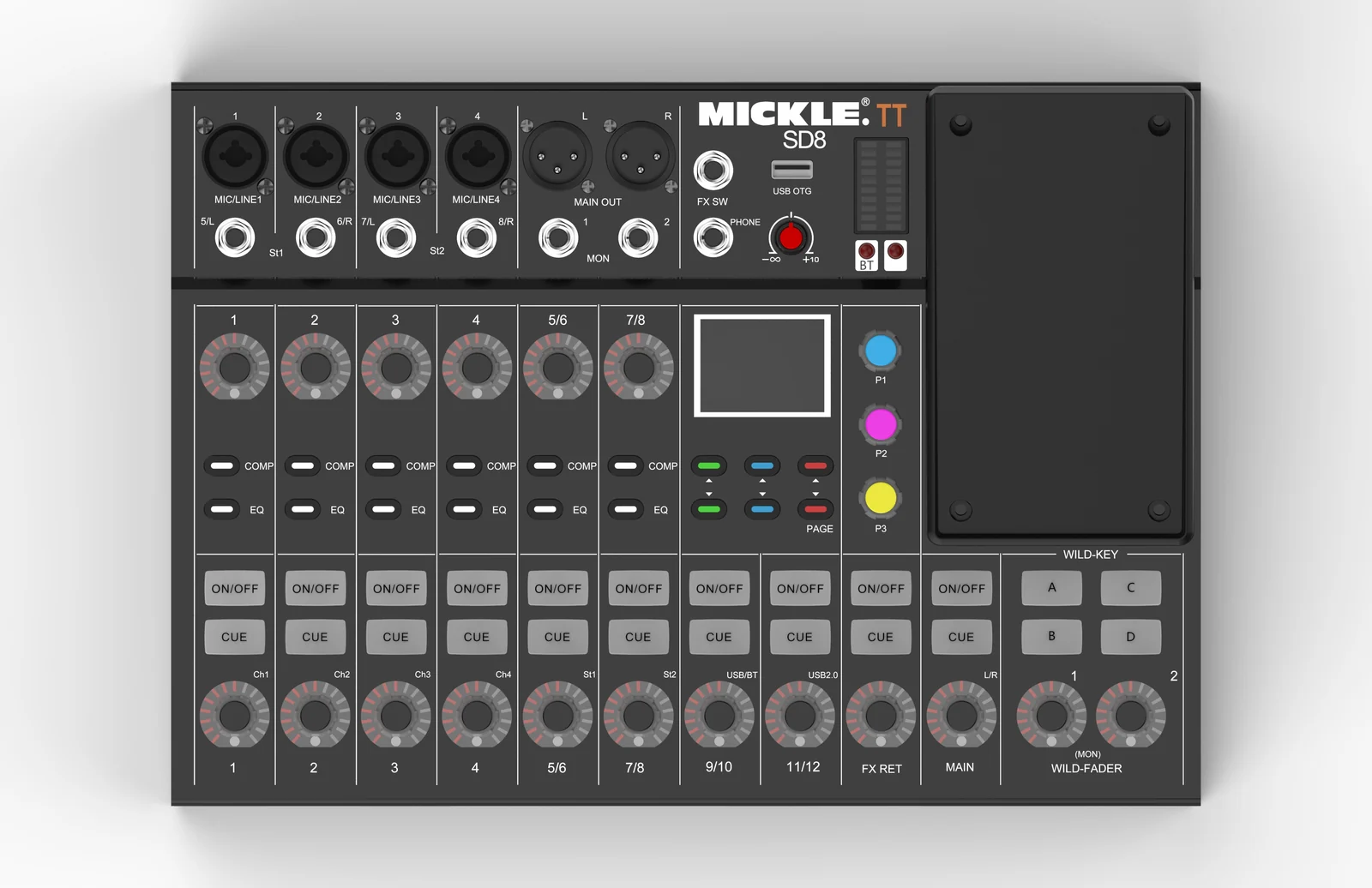Click the MON 2 output jack
Viewport: 1372px width, 888px height.
pyautogui.click(x=638, y=237)
